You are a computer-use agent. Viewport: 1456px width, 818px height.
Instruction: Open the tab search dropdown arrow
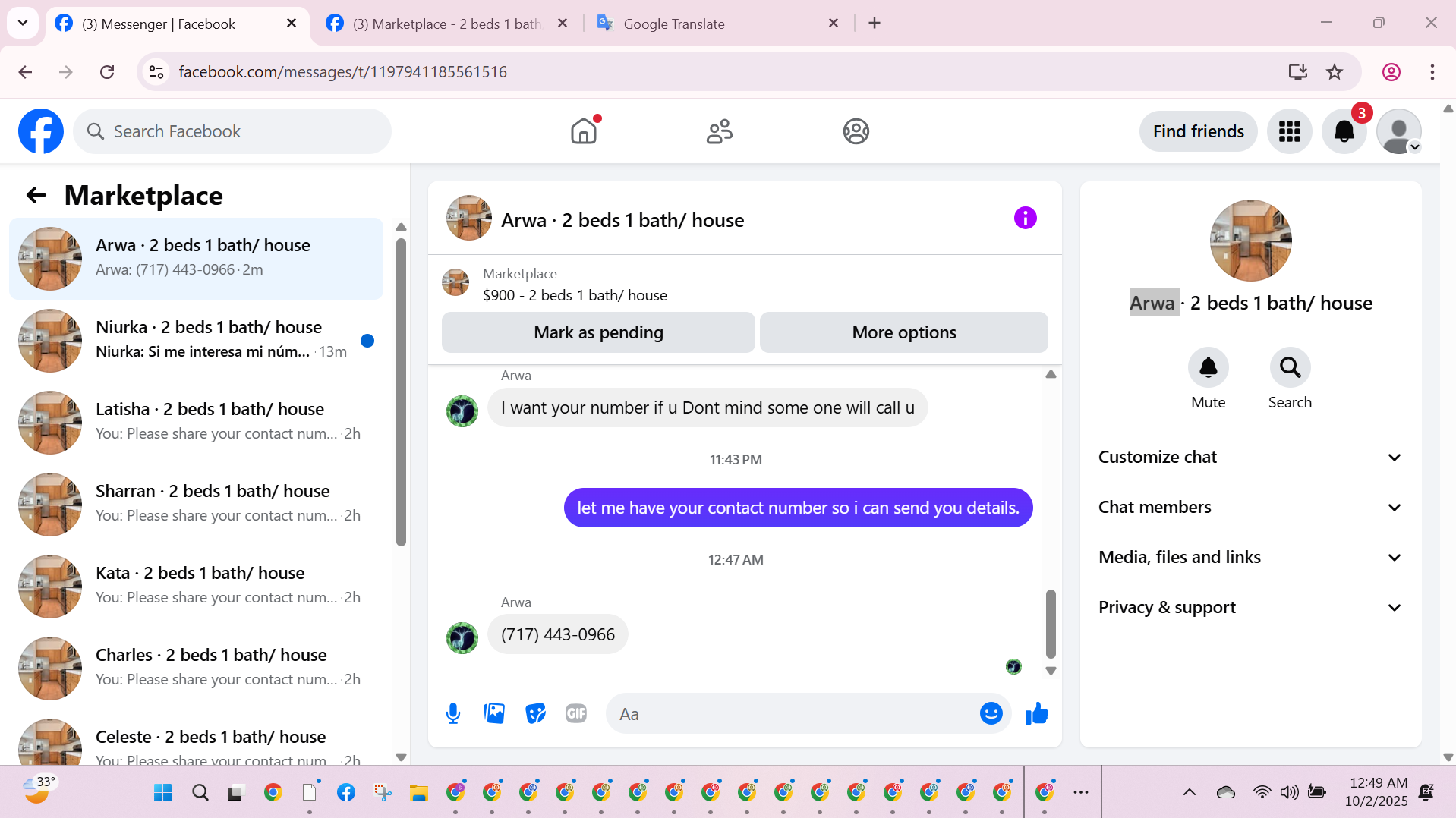point(23,23)
